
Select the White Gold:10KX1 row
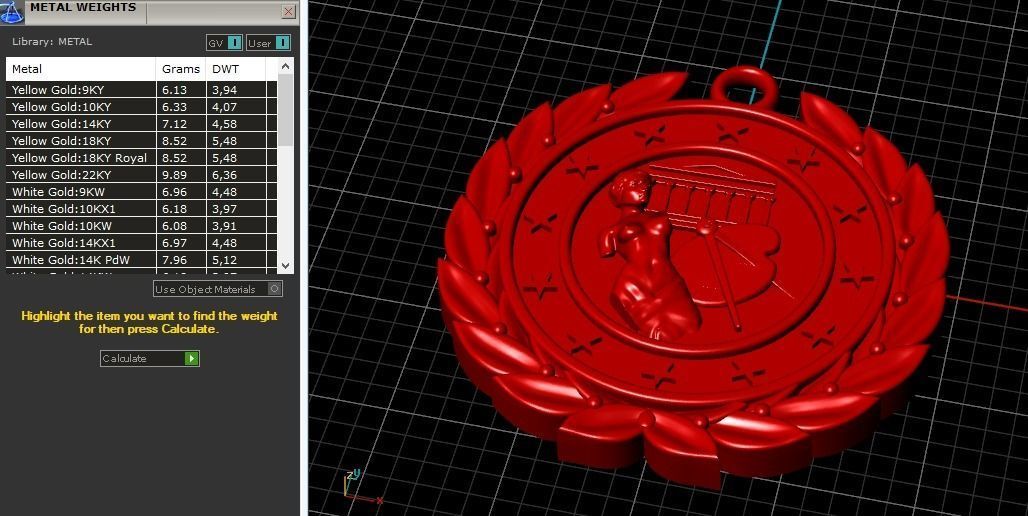coord(141,209)
